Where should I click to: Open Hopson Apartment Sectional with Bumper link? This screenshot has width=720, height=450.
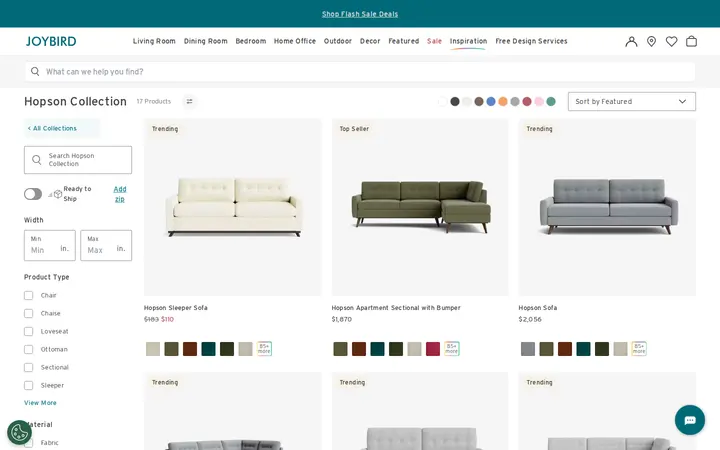(x=396, y=308)
